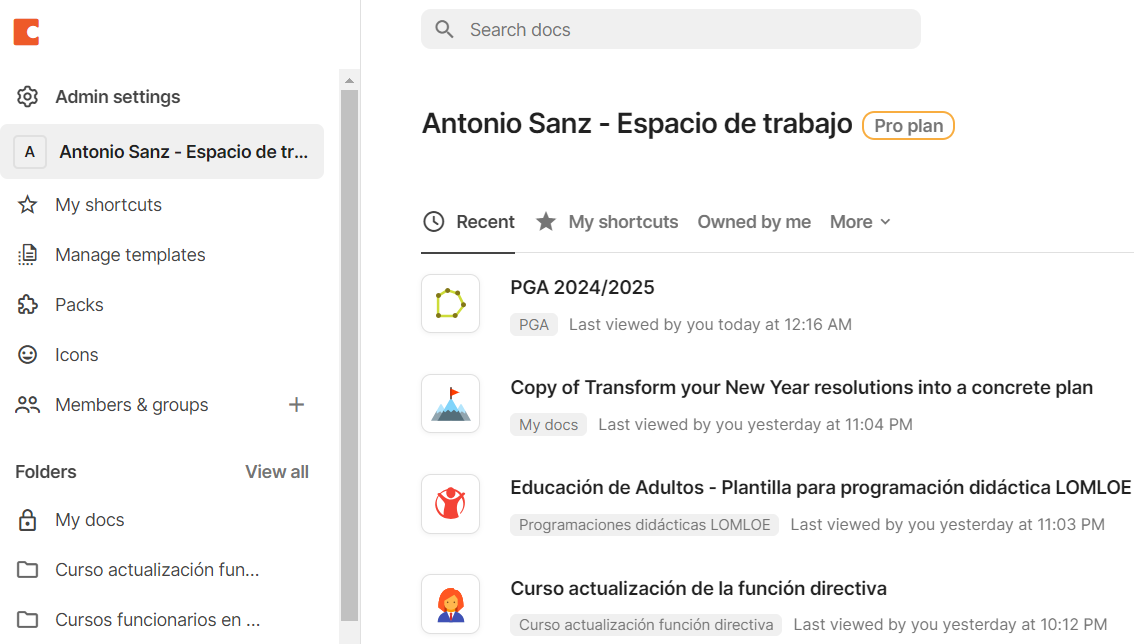Select Antonio Sanz workspace in sidebar

(162, 152)
